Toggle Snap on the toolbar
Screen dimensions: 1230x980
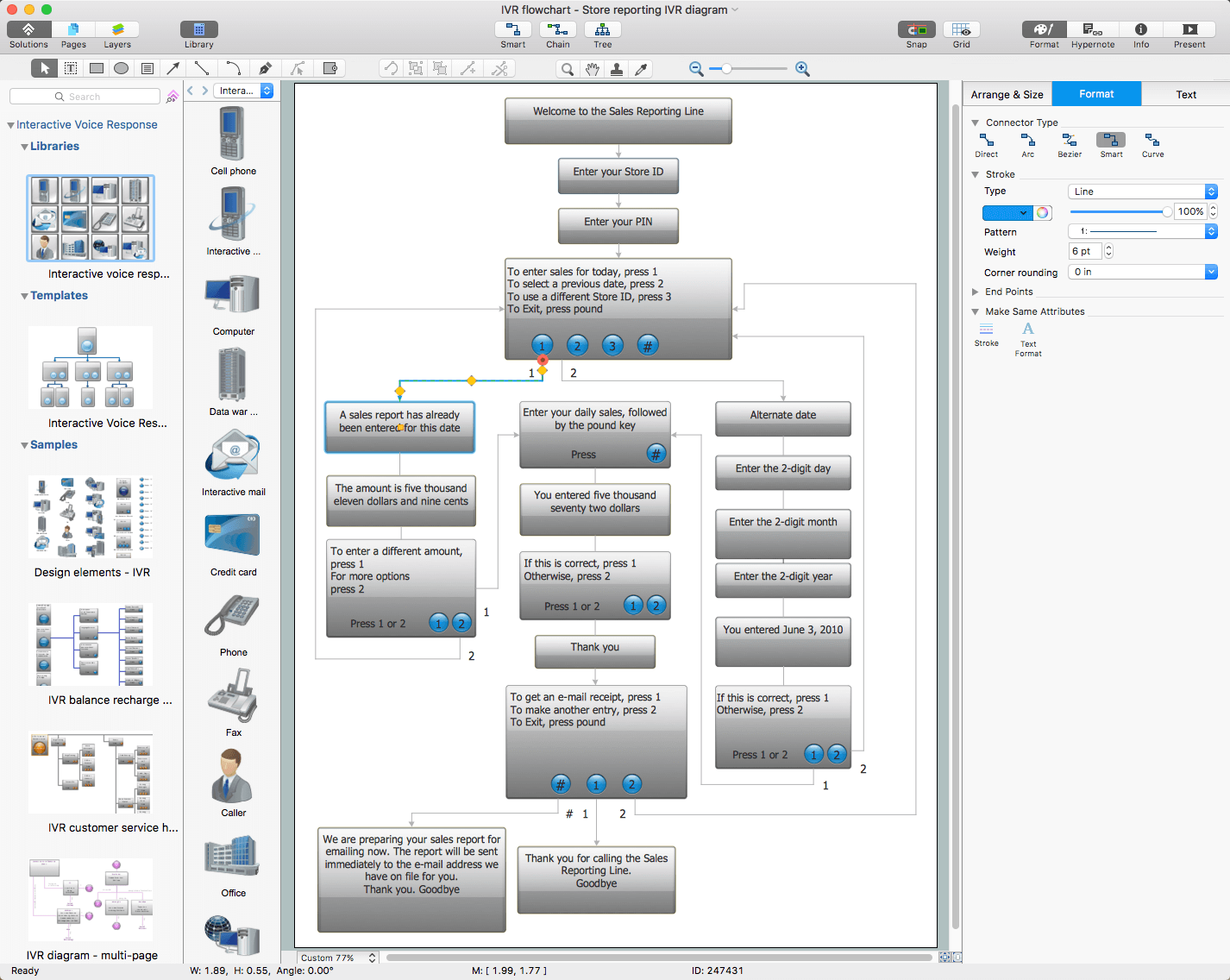916,30
